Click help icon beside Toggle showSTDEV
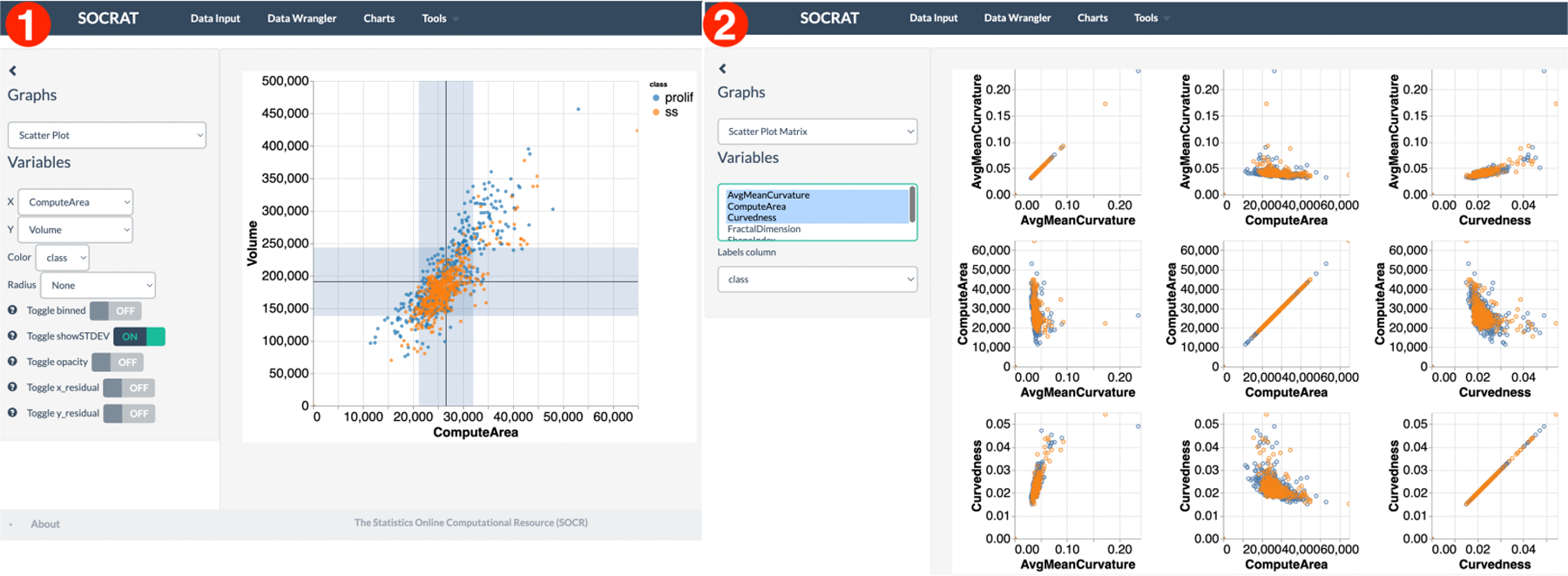The image size is (1568, 576). pos(12,335)
